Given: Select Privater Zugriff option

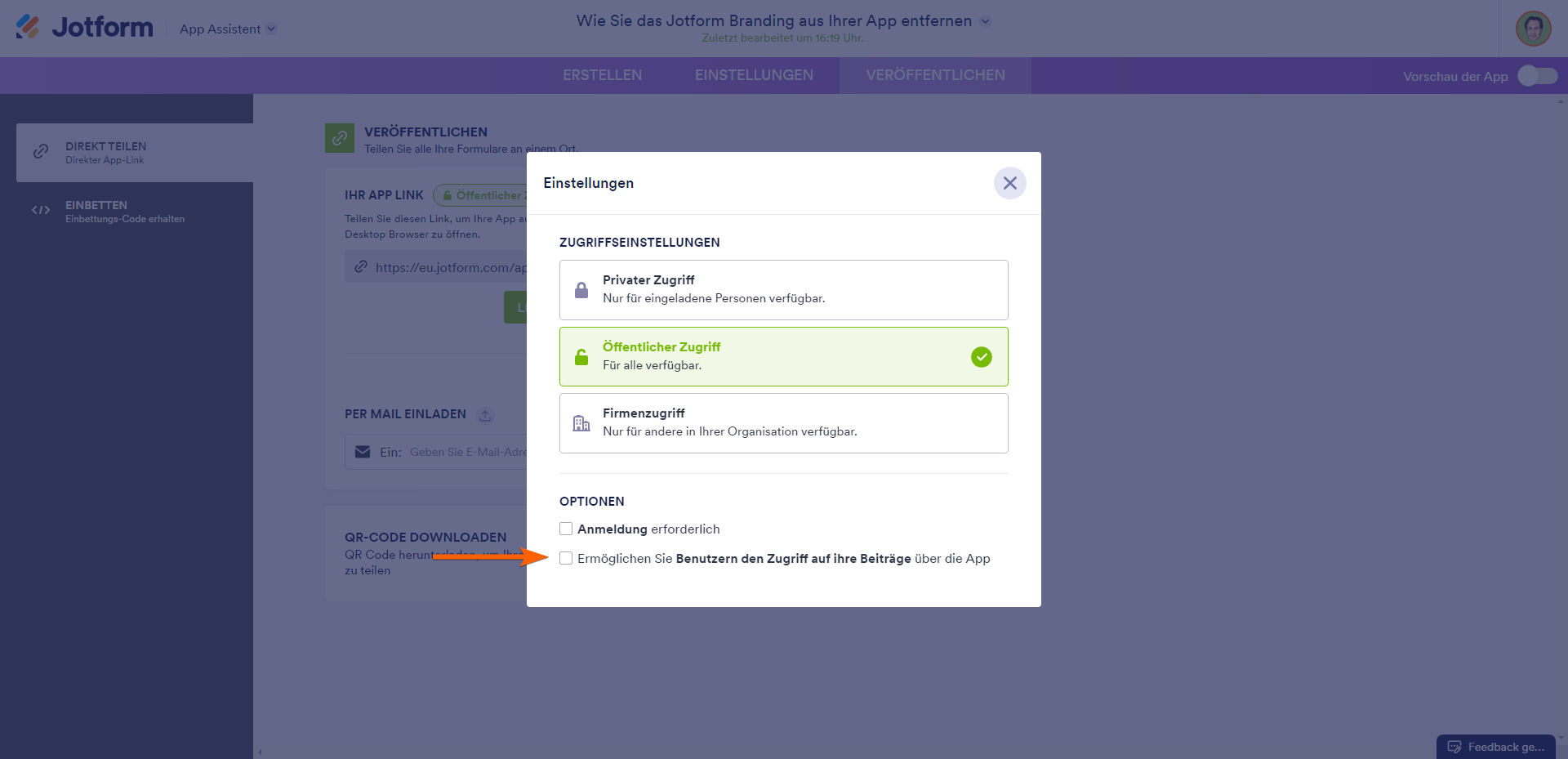Looking at the screenshot, I should 783,290.
